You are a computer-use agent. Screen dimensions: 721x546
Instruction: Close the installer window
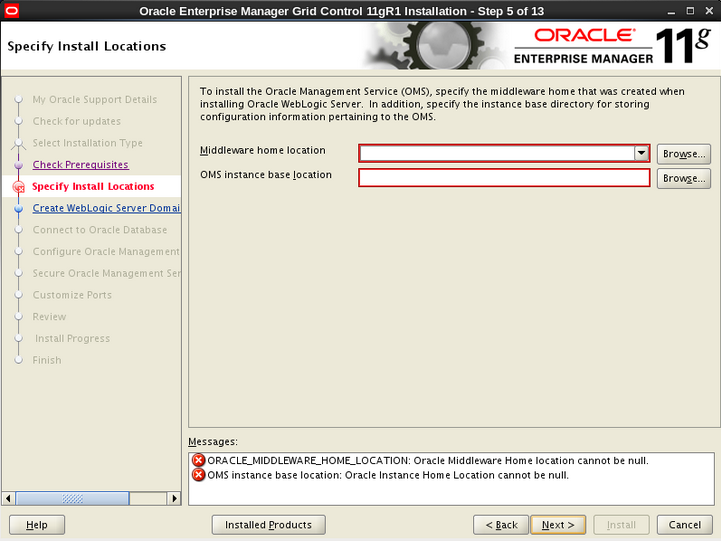pos(709,11)
